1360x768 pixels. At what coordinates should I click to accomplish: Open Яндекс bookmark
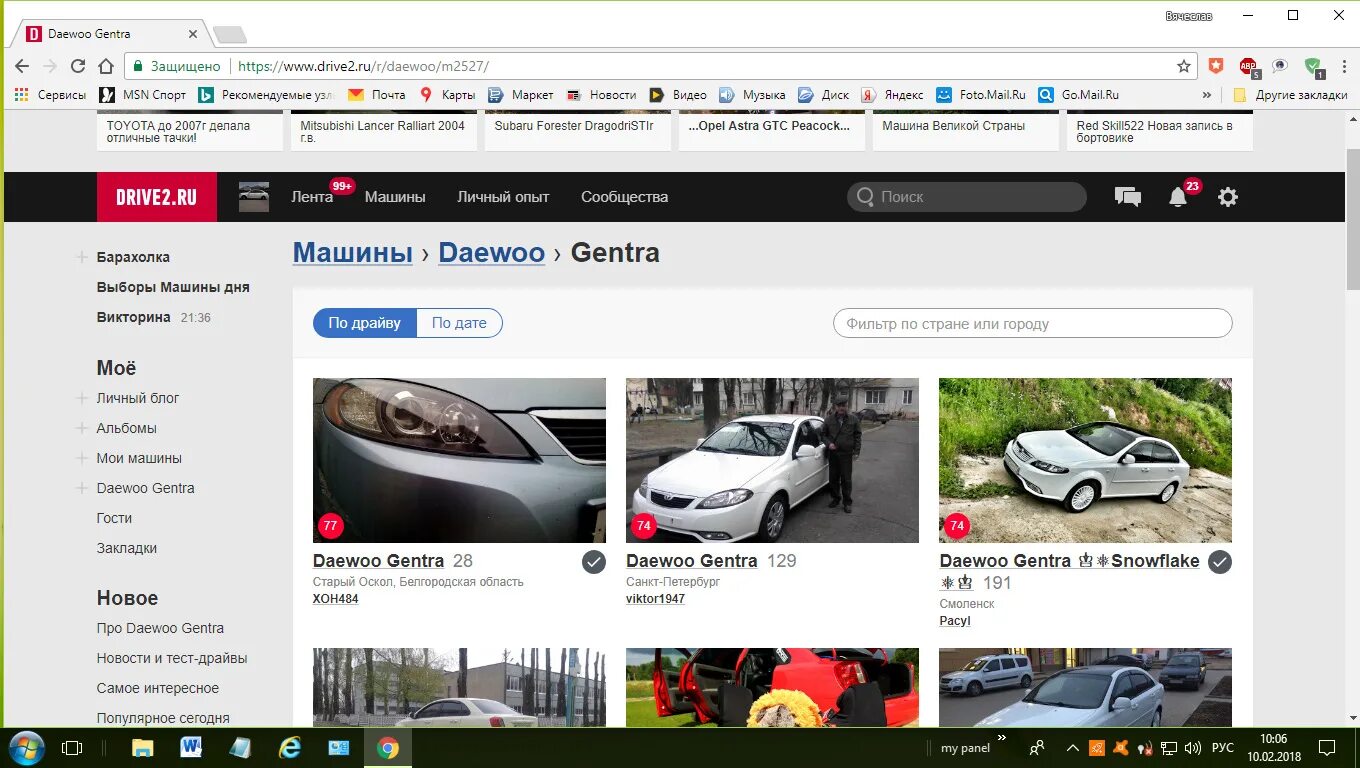coord(893,95)
